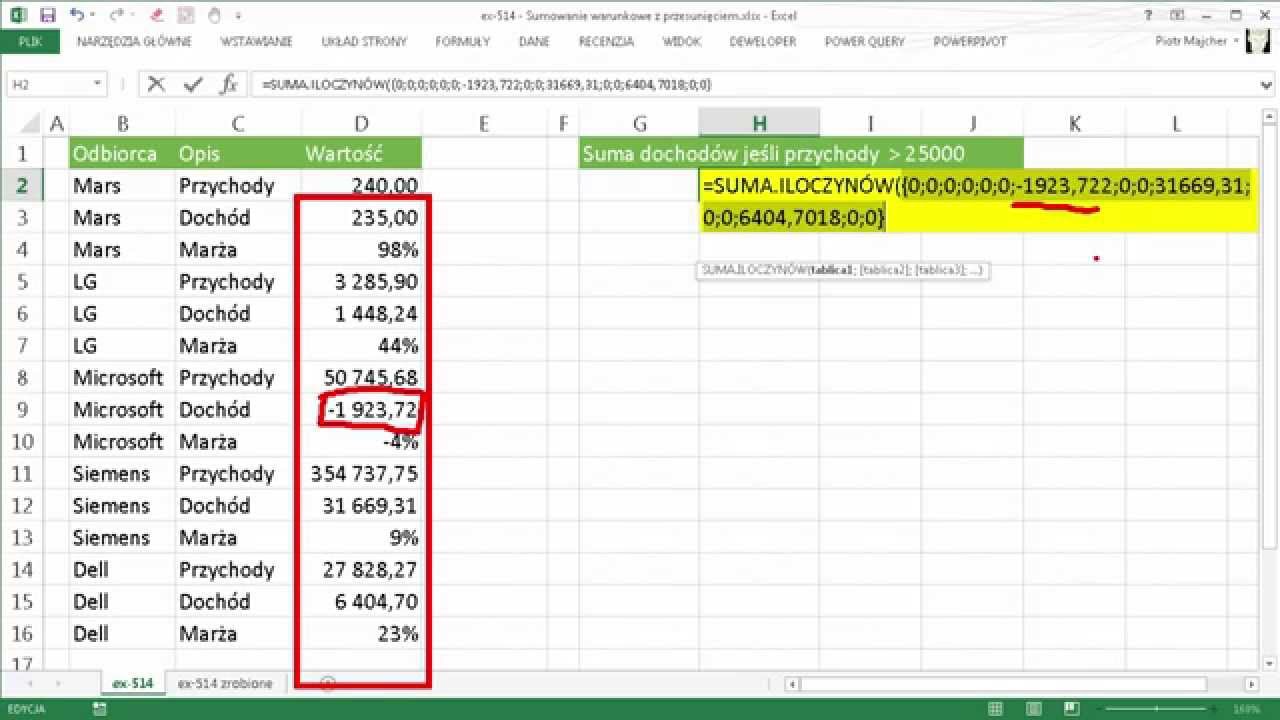The width and height of the screenshot is (1280, 720).
Task: Click the touch mode hand icon
Action: [x=213, y=16]
